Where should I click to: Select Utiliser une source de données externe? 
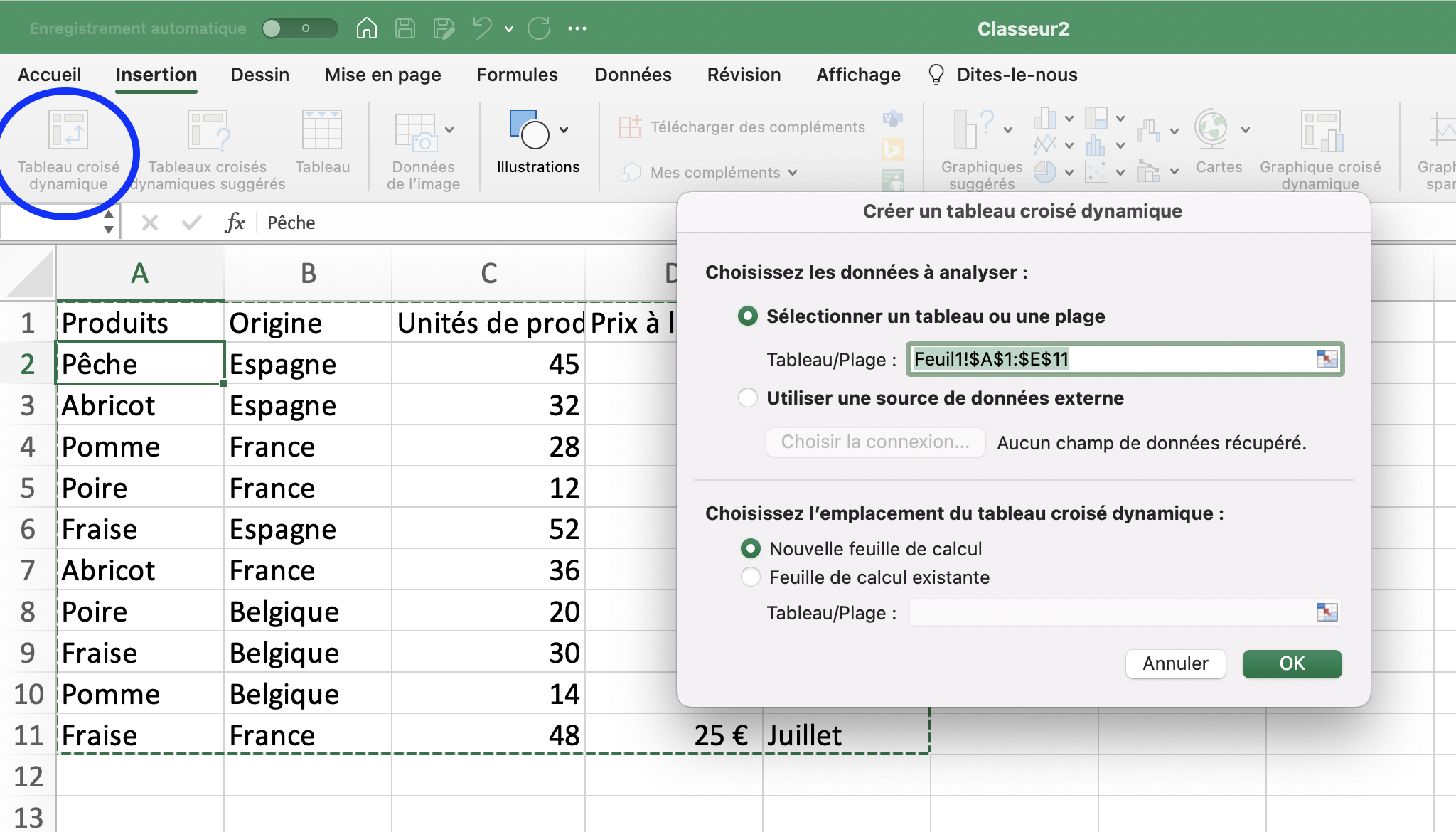(x=748, y=398)
